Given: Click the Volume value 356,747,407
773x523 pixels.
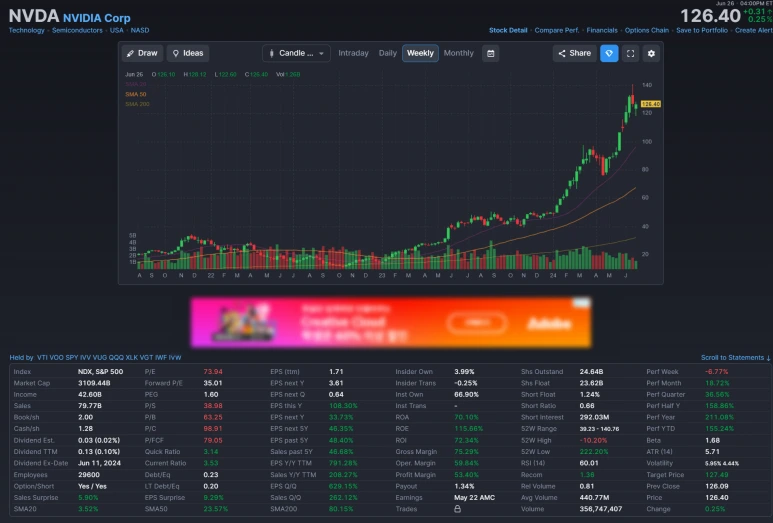Looking at the screenshot, I should click(x=601, y=509).
